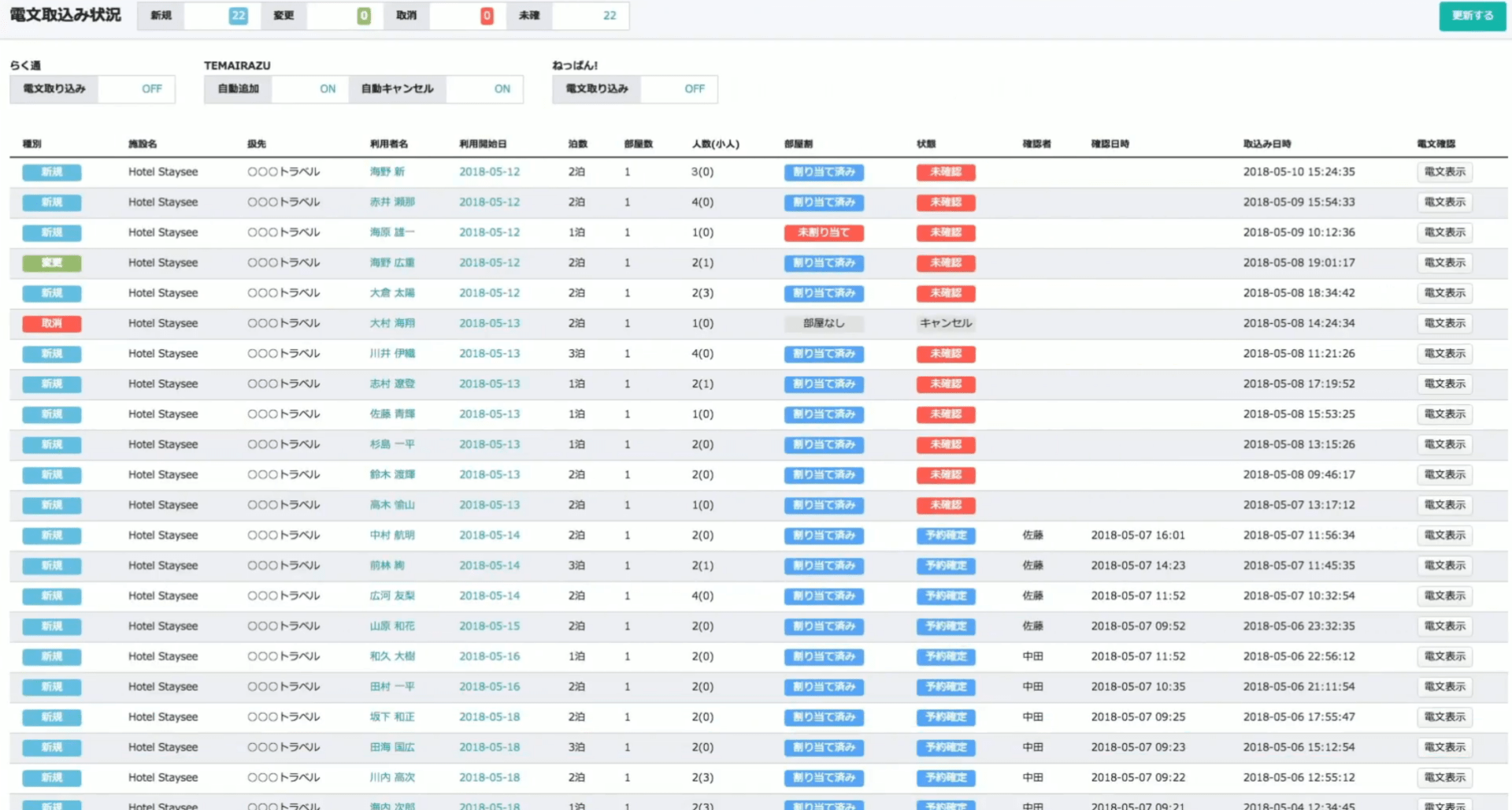
Task: Click the green 変更 badge for 海野 広重
Action: [51, 263]
